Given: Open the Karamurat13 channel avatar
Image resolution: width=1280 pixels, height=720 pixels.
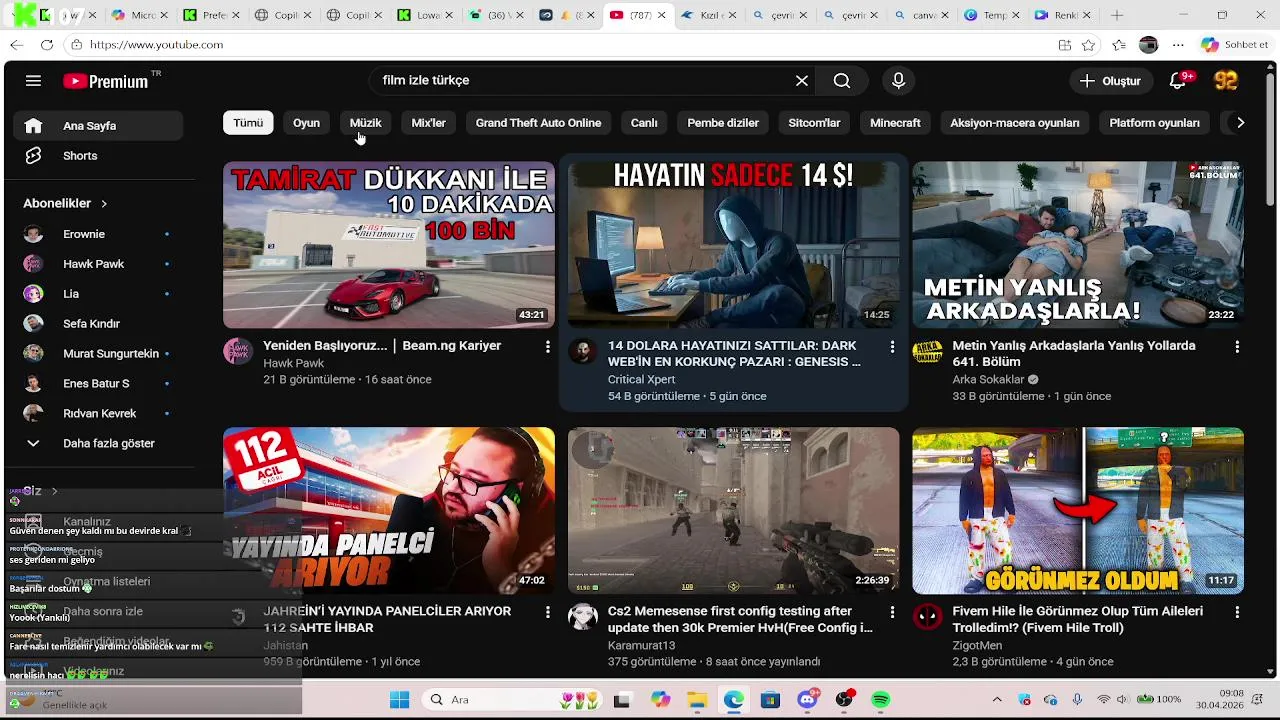Looking at the screenshot, I should (583, 616).
